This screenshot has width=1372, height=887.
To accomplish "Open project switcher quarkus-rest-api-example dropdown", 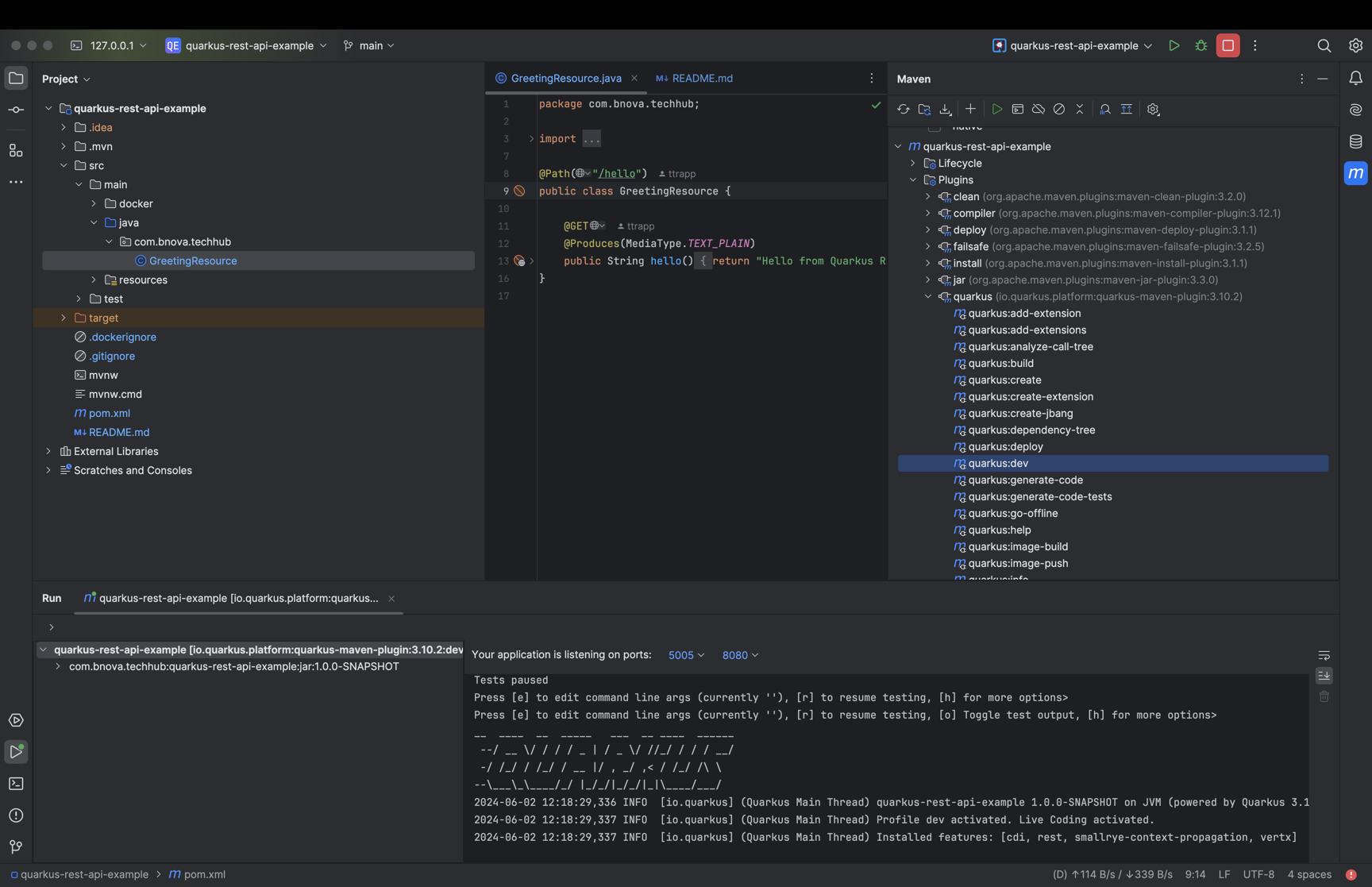I will pos(246,46).
